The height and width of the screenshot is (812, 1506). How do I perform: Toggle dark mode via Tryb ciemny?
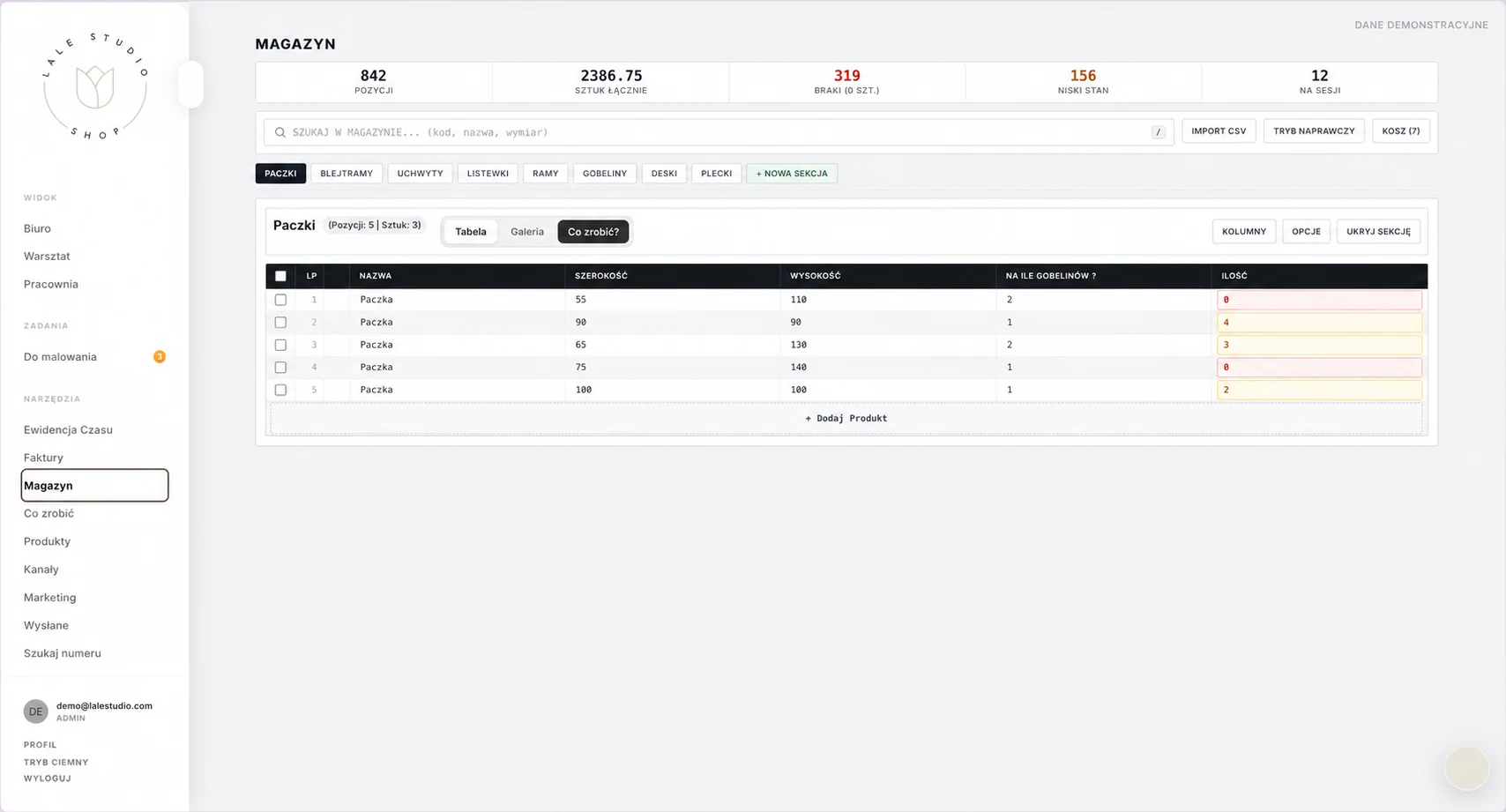click(56, 763)
